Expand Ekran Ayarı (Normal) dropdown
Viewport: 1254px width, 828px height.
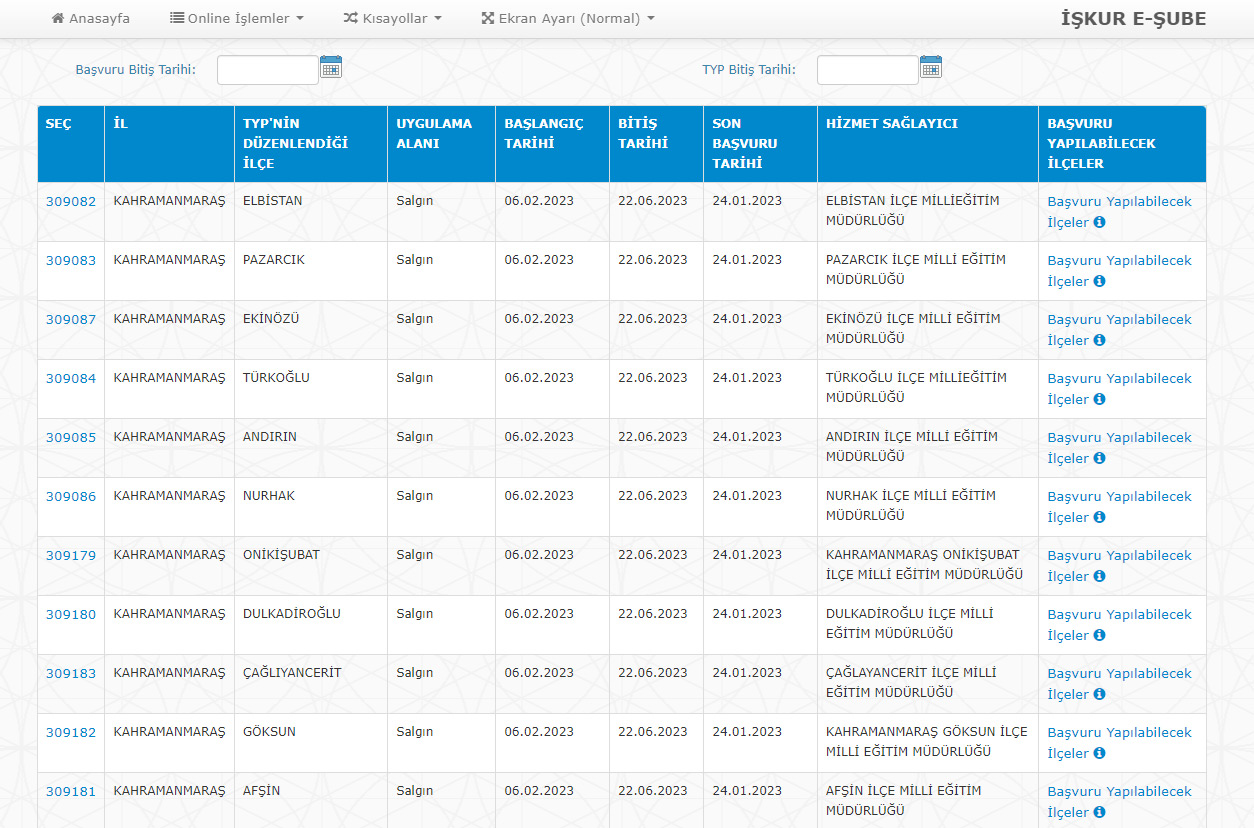(x=568, y=19)
